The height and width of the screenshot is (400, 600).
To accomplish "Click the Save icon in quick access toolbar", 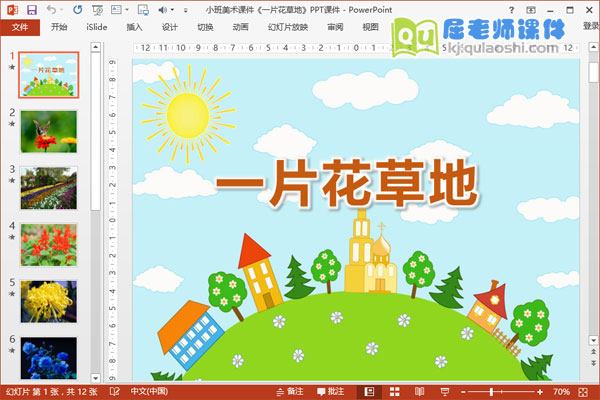I will 32,10.
